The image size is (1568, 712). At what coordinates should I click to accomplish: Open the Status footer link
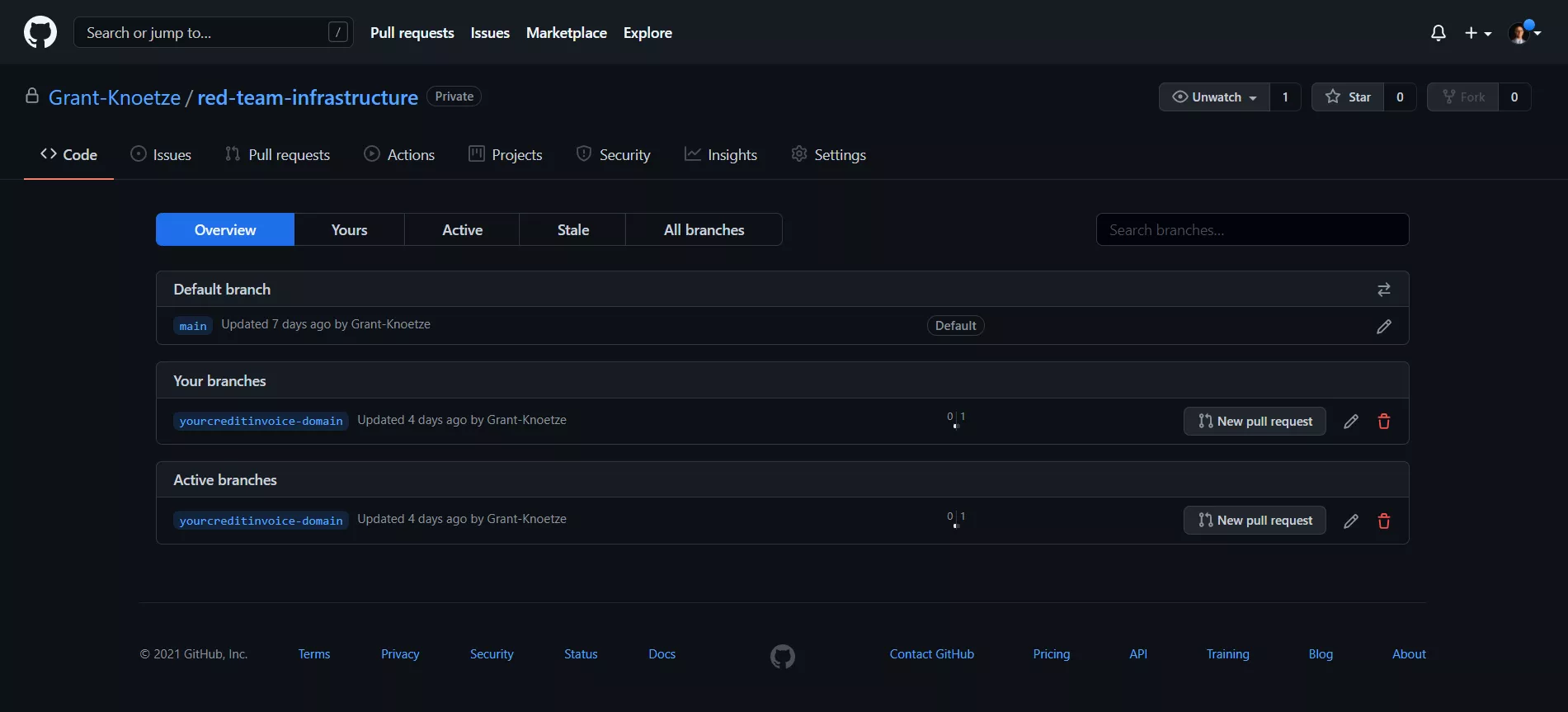tap(581, 654)
